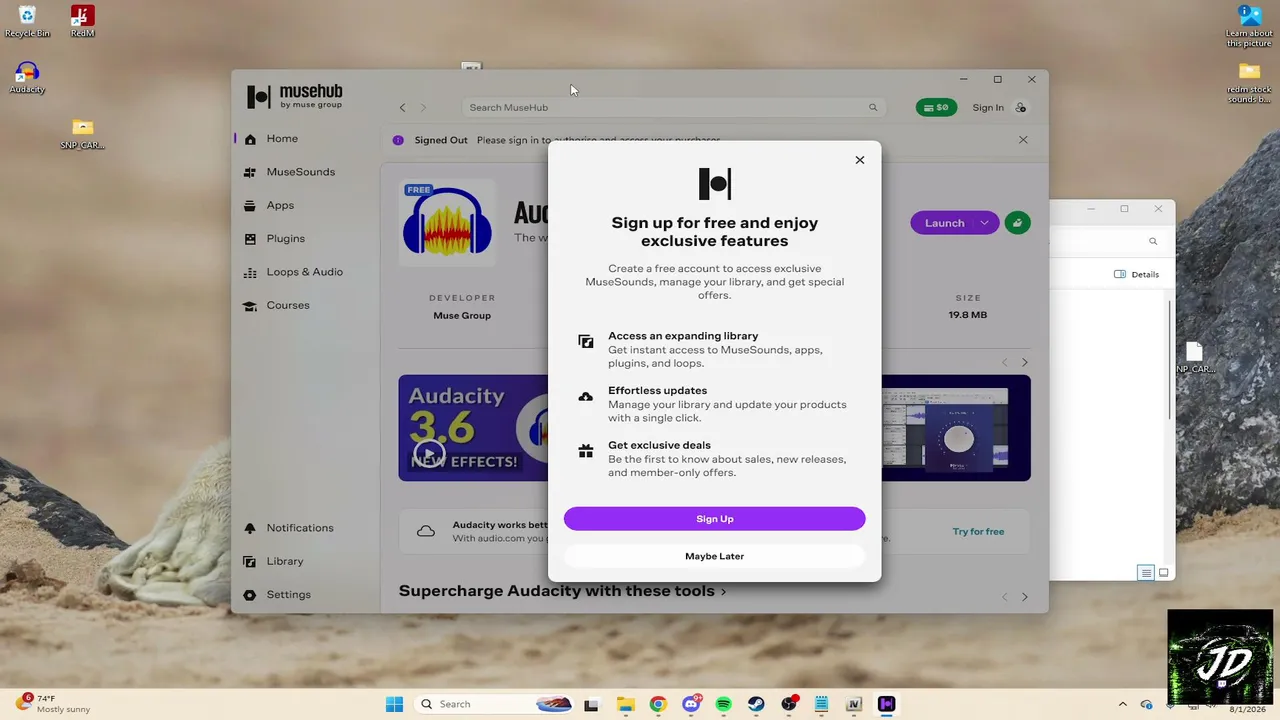This screenshot has height=720, width=1280.
Task: Focus the Search MuseHub field
Action: (x=674, y=108)
